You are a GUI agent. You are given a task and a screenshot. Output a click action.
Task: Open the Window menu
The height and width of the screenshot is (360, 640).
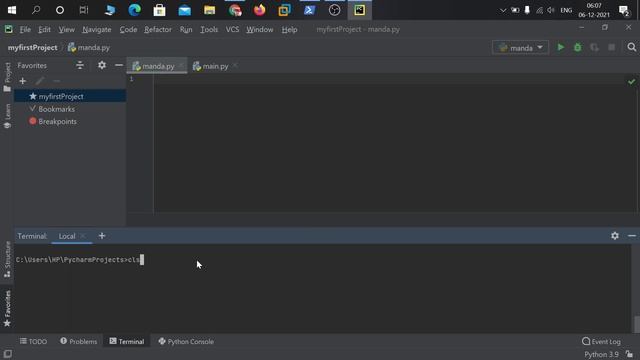(260, 29)
